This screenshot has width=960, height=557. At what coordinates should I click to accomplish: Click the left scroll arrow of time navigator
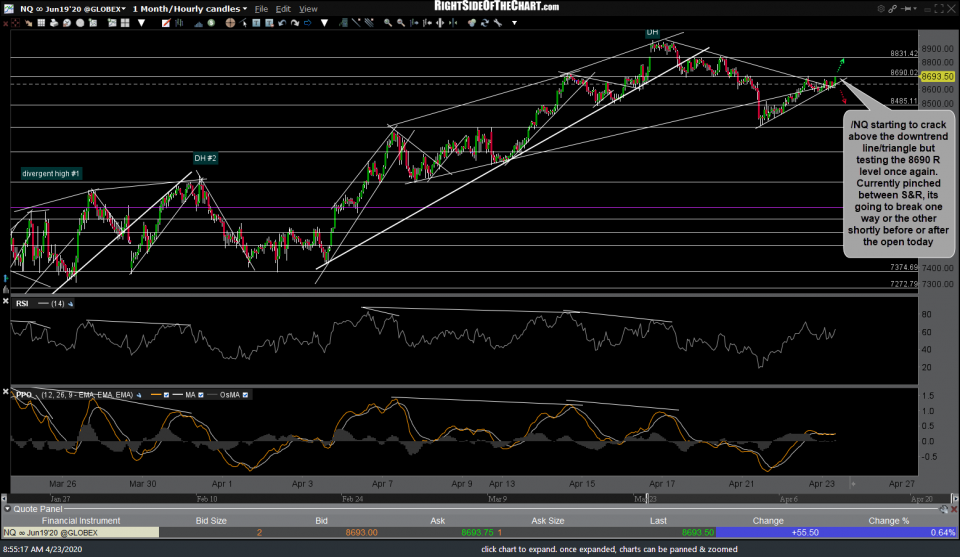[4, 499]
